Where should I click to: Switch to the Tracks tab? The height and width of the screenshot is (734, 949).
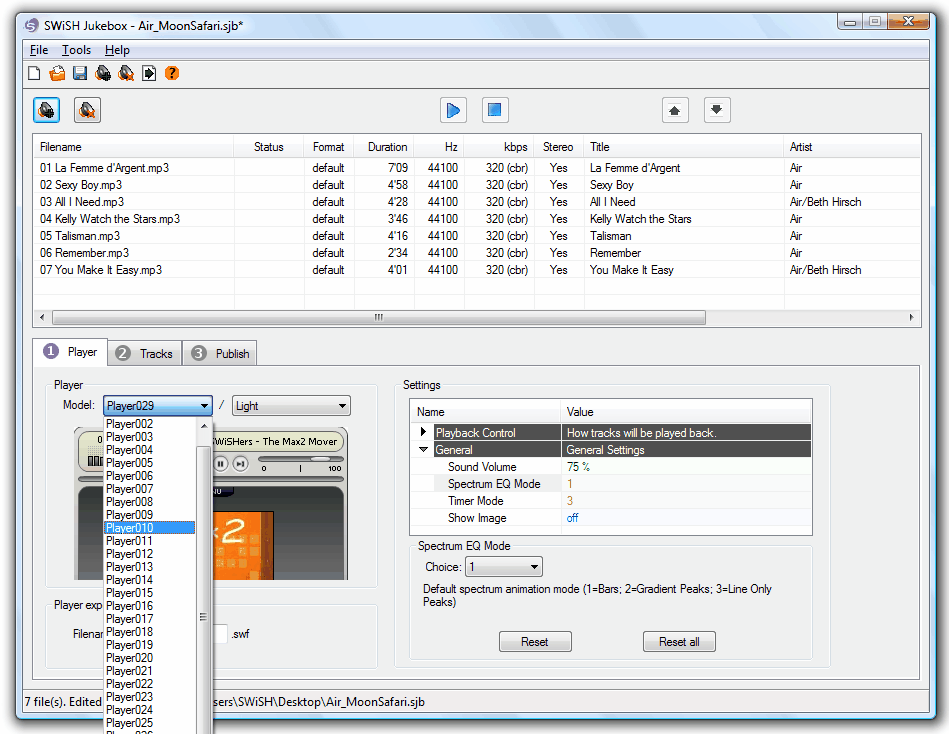coord(145,353)
